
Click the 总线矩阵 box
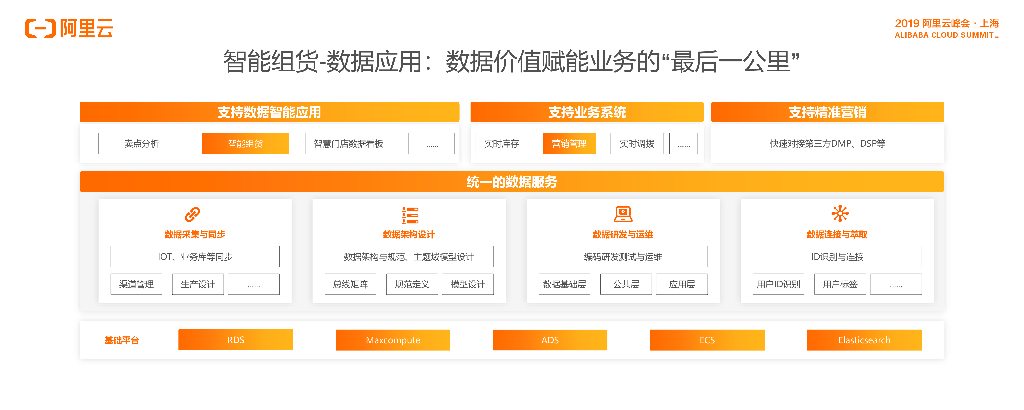point(351,284)
